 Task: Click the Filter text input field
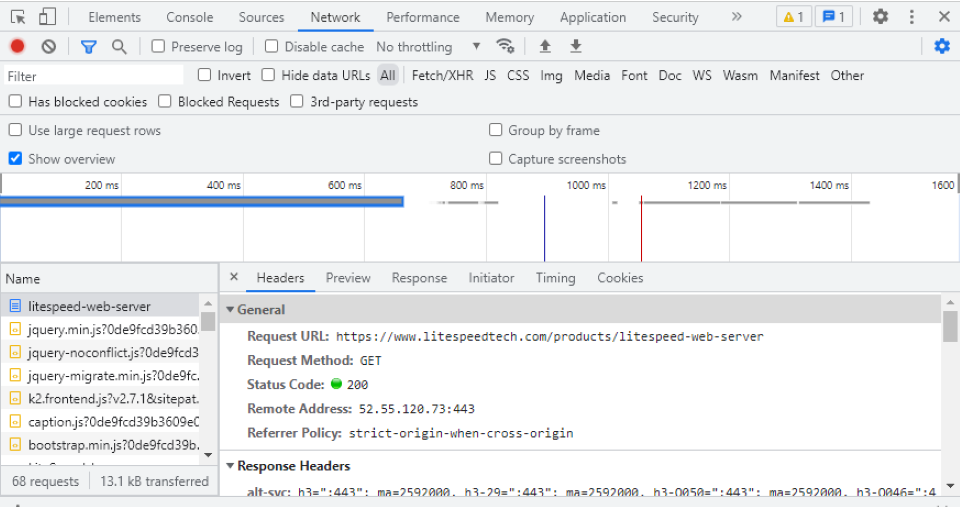[x=93, y=76]
